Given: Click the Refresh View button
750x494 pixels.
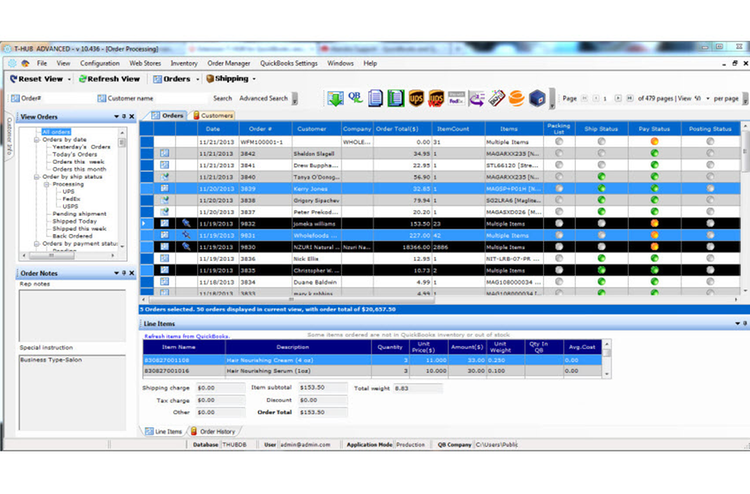Looking at the screenshot, I should (110, 79).
